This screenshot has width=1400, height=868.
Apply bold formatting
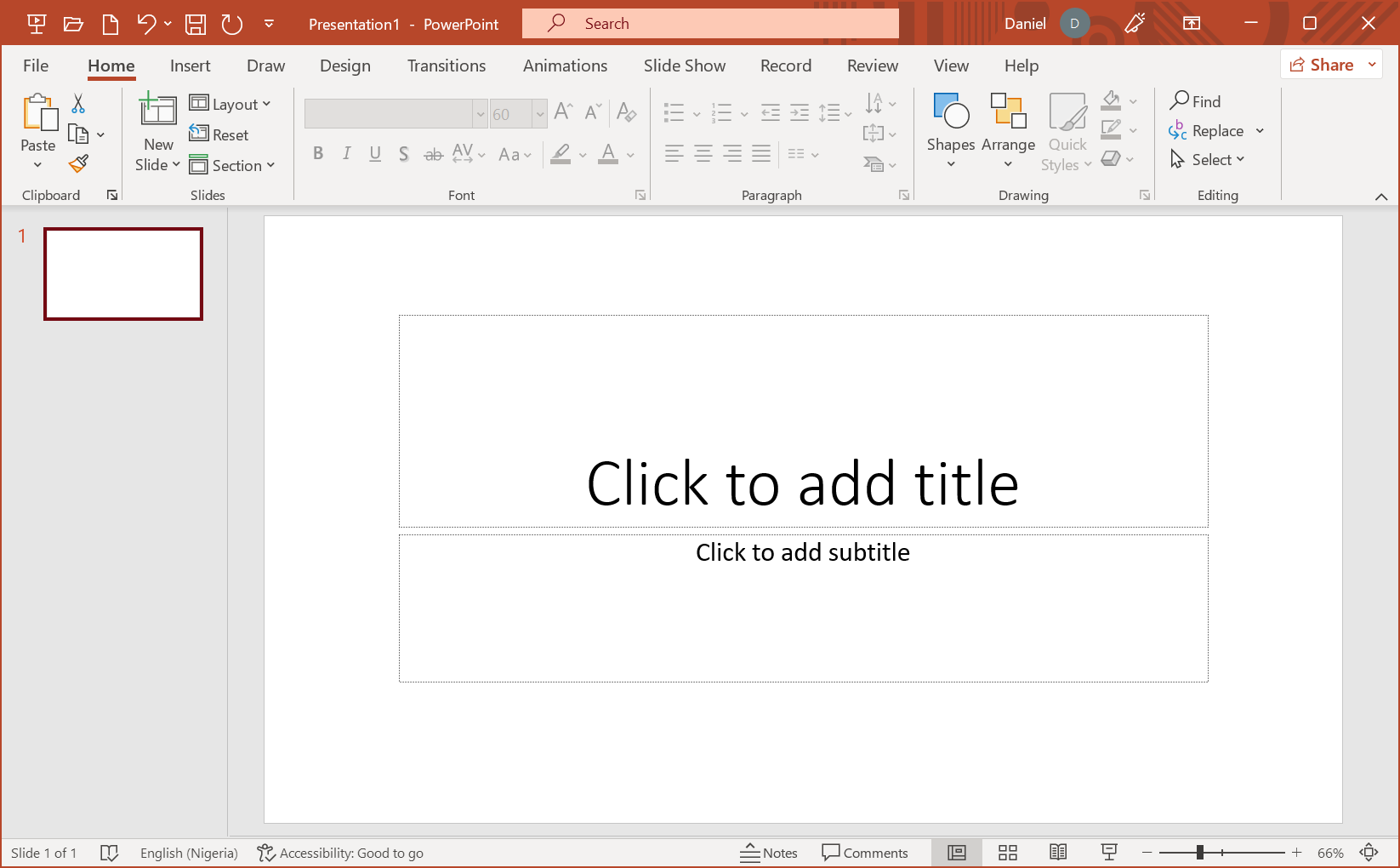(x=318, y=154)
